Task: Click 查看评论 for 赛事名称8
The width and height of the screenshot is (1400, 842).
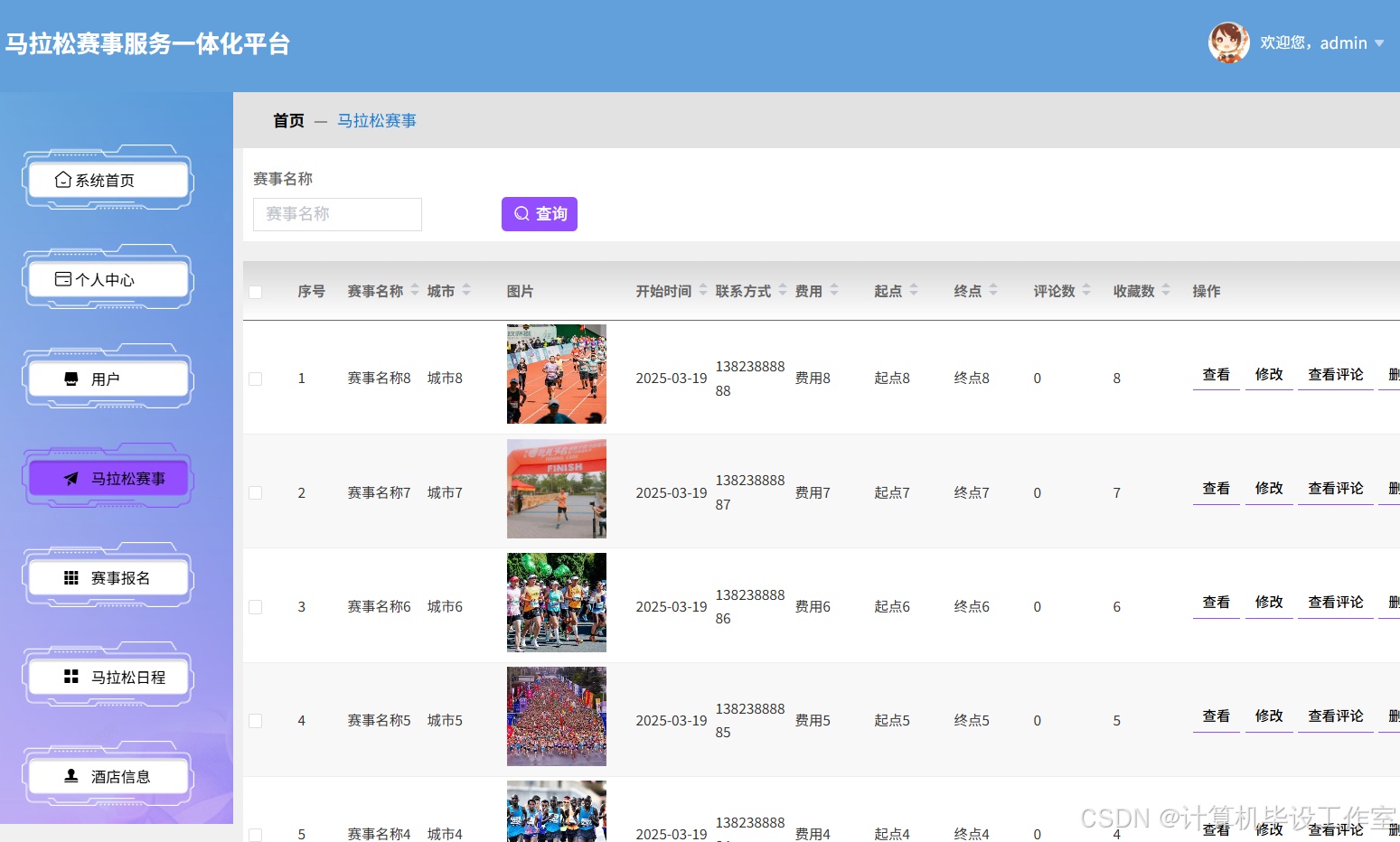Action: click(x=1336, y=375)
